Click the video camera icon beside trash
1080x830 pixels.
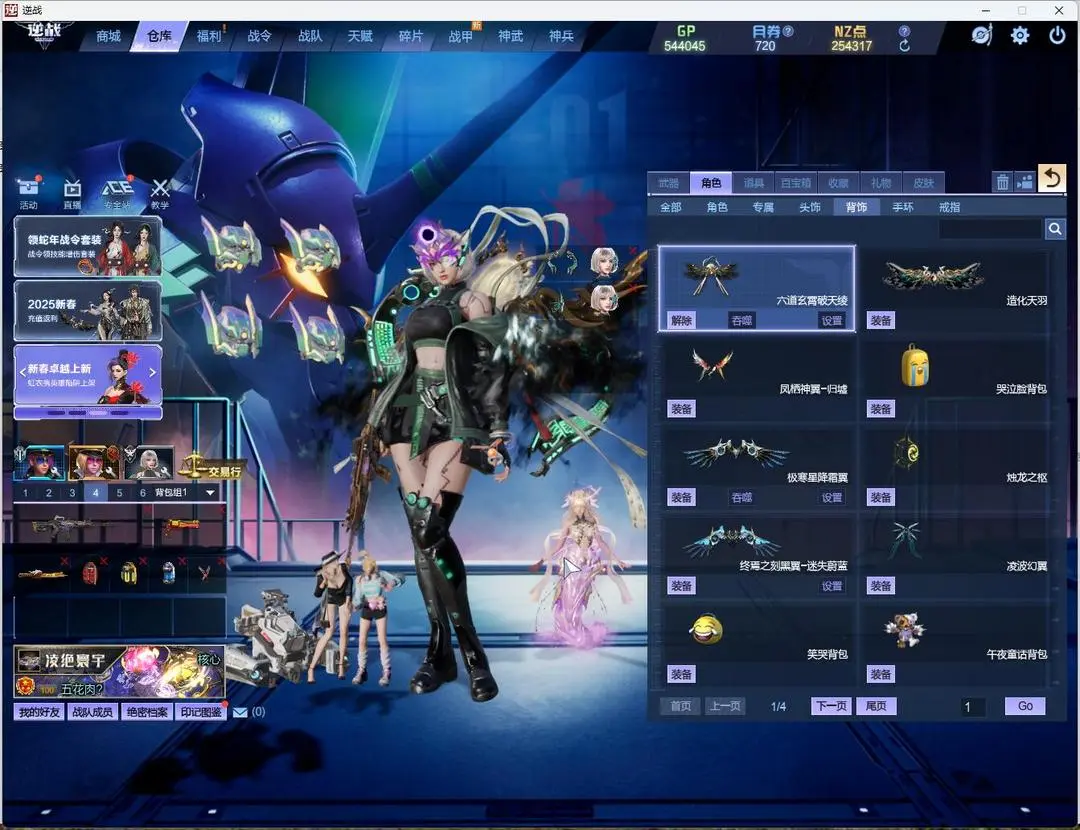1025,182
